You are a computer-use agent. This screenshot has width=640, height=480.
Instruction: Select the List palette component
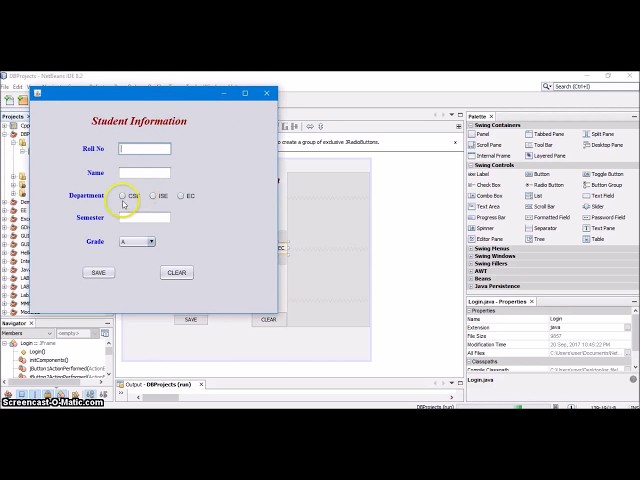pos(533,196)
